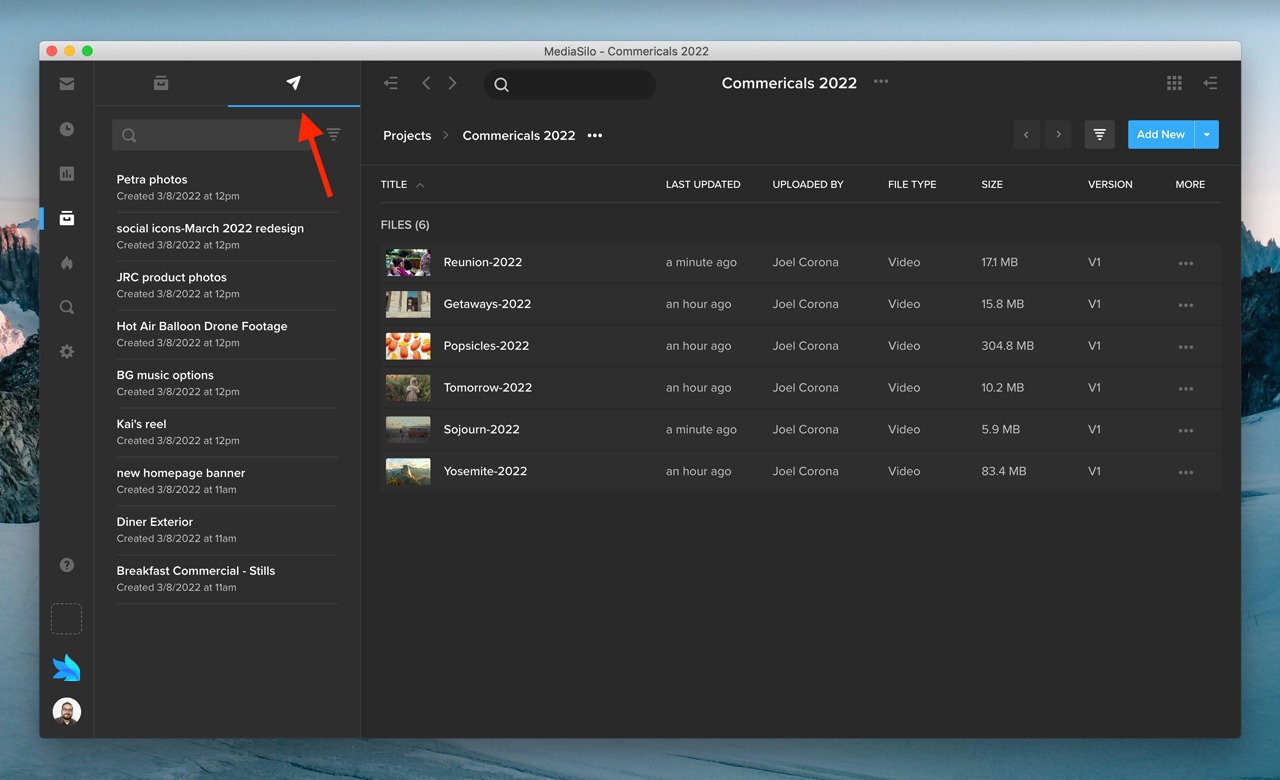Collapse the left panel arrow icon
The height and width of the screenshot is (780, 1280).
click(391, 83)
